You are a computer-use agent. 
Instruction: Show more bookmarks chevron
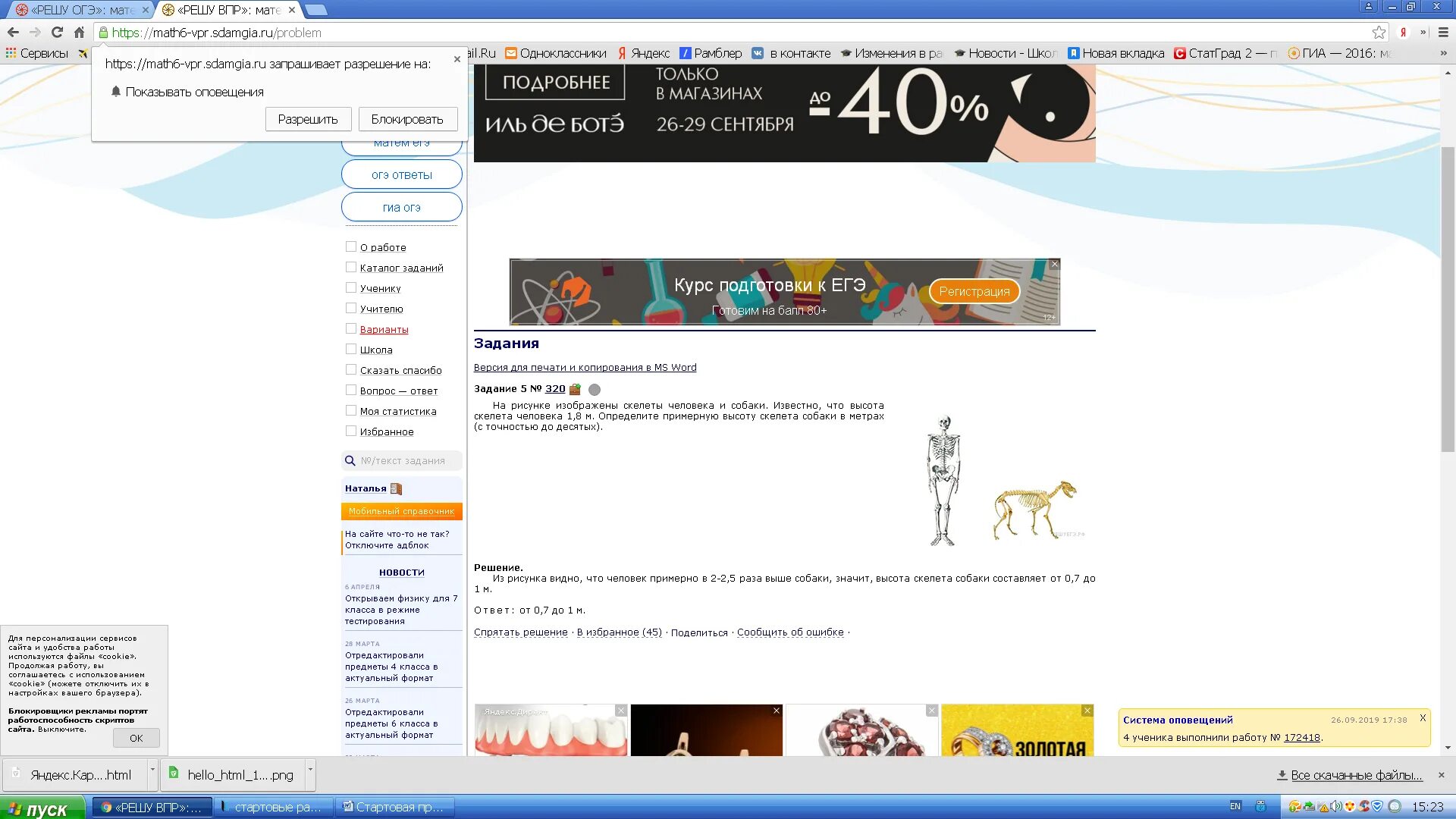[1443, 53]
